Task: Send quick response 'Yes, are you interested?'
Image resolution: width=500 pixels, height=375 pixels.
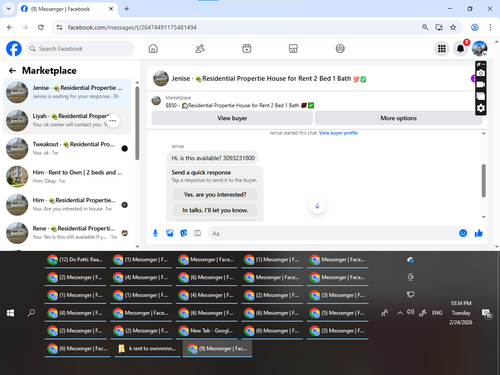Action: [x=215, y=194]
